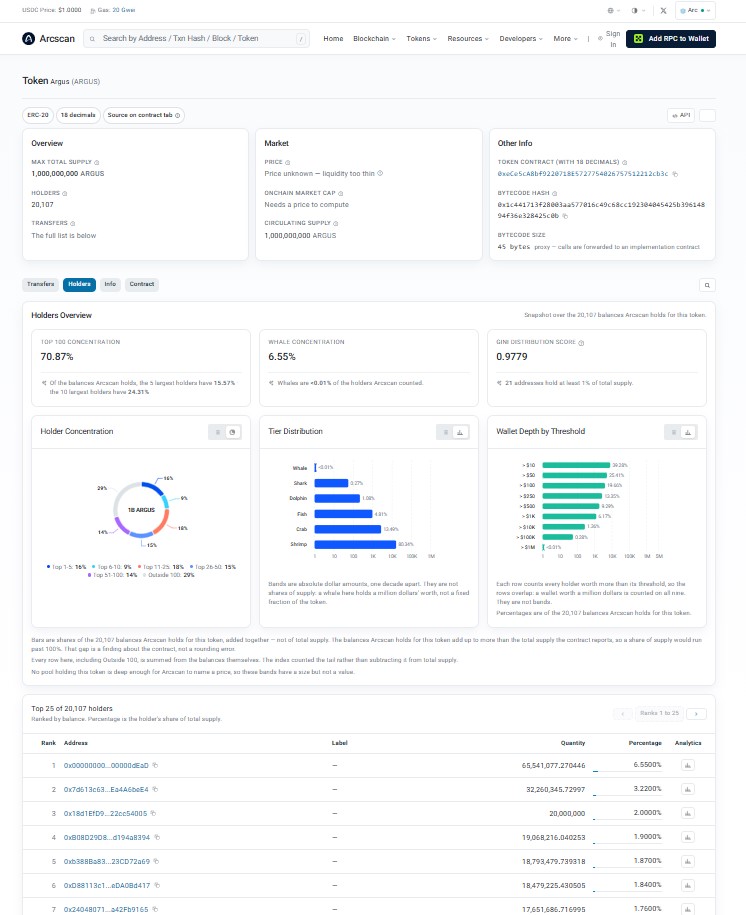
Task: Open holder address 0x24048071...a42Fb9165
Action: tap(106, 909)
